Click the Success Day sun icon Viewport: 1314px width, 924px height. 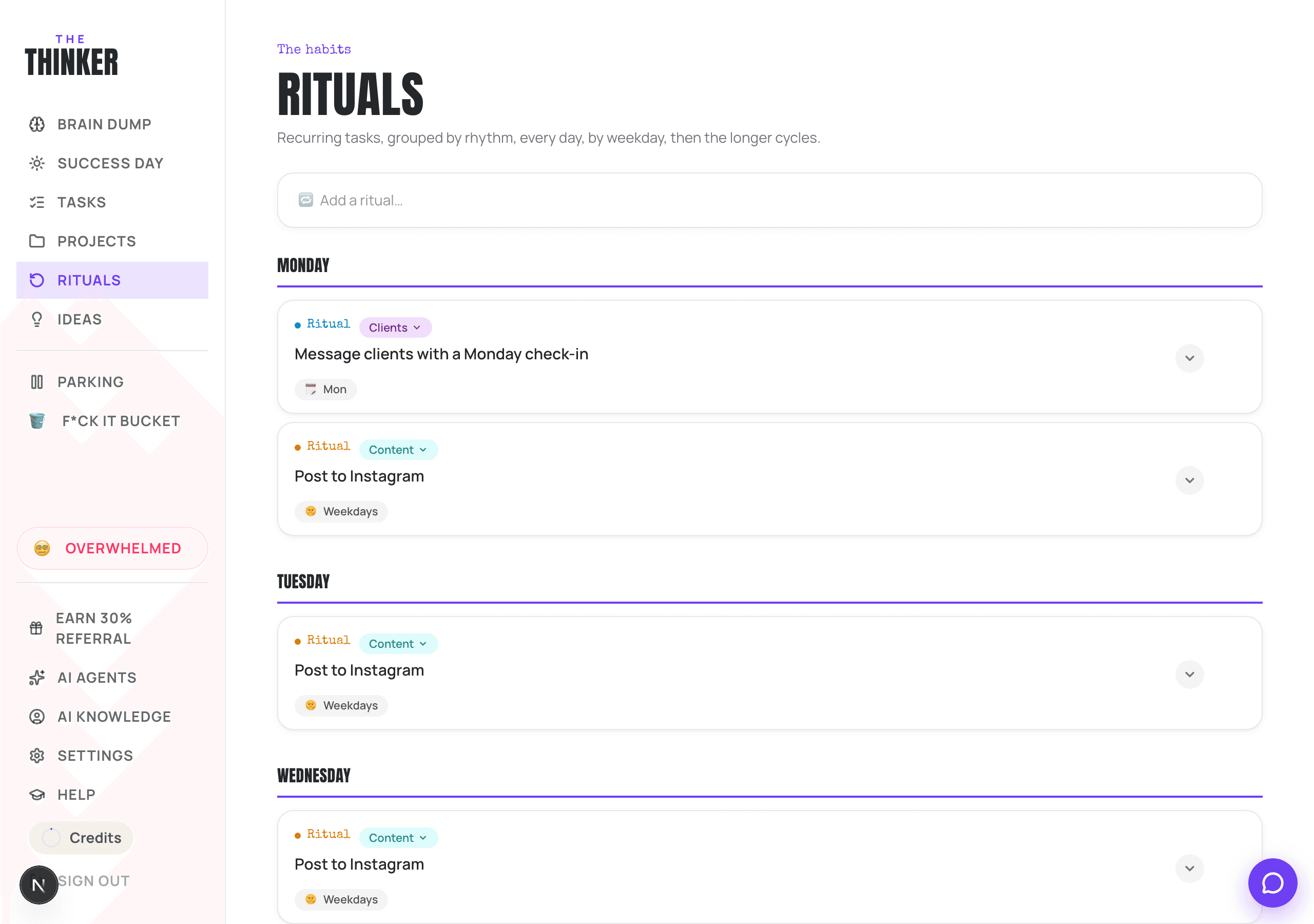(x=36, y=163)
